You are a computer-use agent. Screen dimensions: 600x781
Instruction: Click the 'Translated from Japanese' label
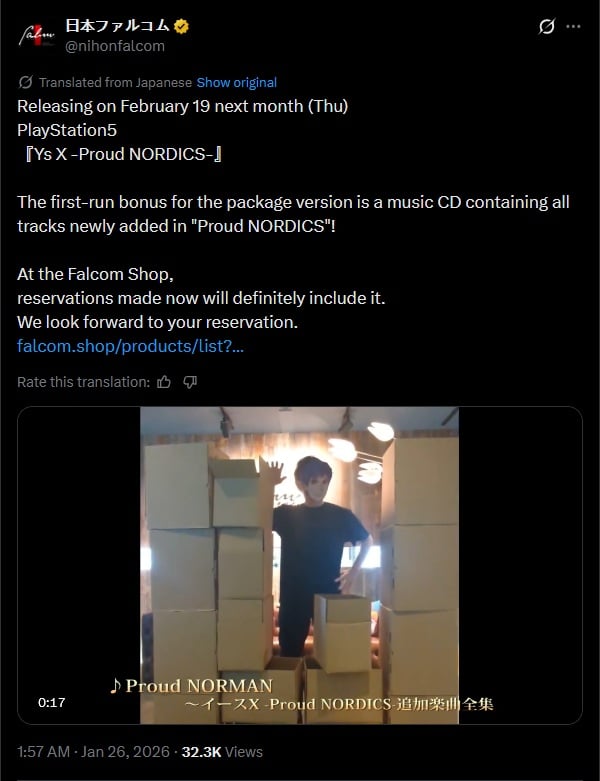point(116,82)
